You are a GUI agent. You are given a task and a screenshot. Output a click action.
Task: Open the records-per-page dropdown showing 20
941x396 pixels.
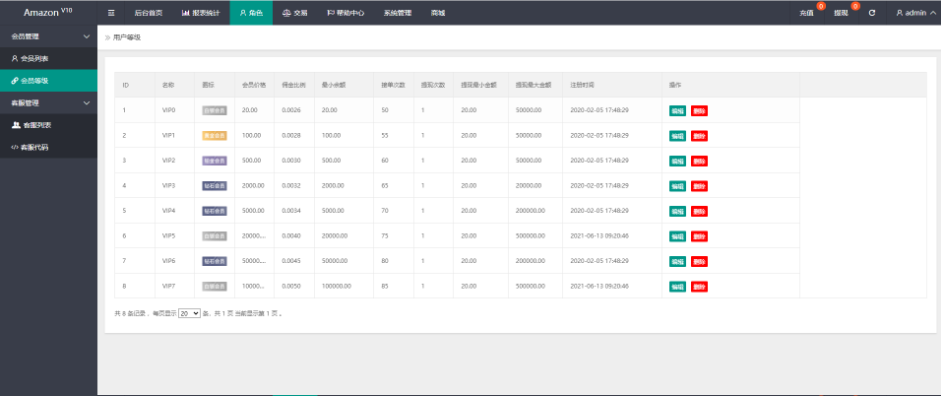pyautogui.click(x=189, y=313)
